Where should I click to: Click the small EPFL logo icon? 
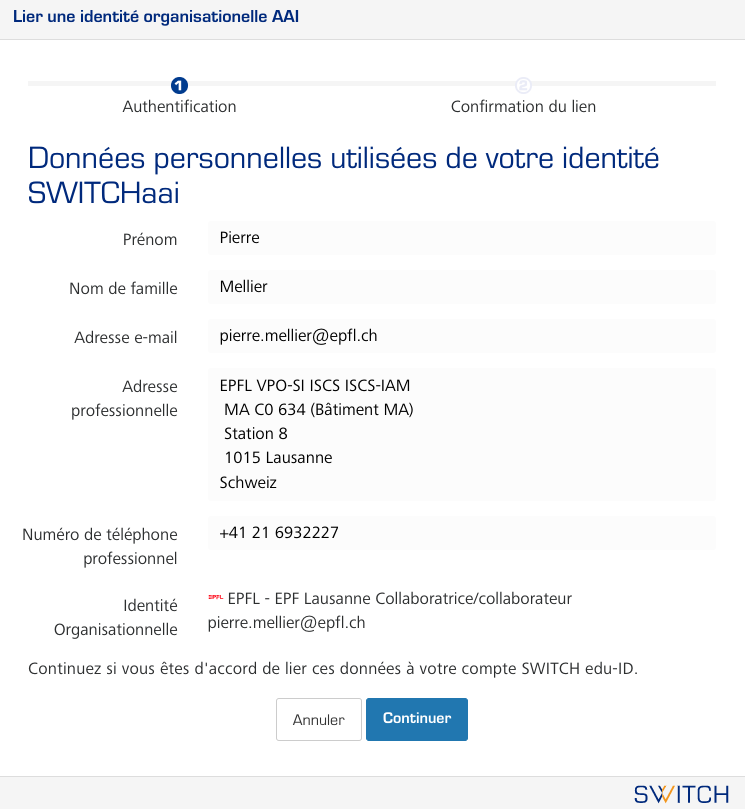click(x=215, y=598)
